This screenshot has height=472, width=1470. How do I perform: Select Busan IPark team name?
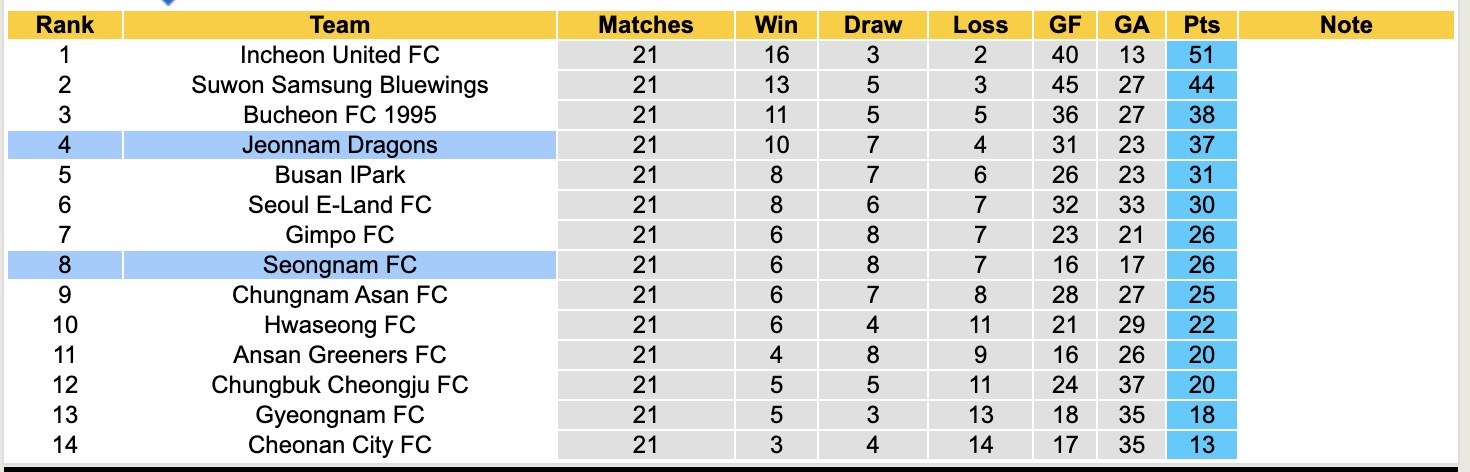[340, 175]
